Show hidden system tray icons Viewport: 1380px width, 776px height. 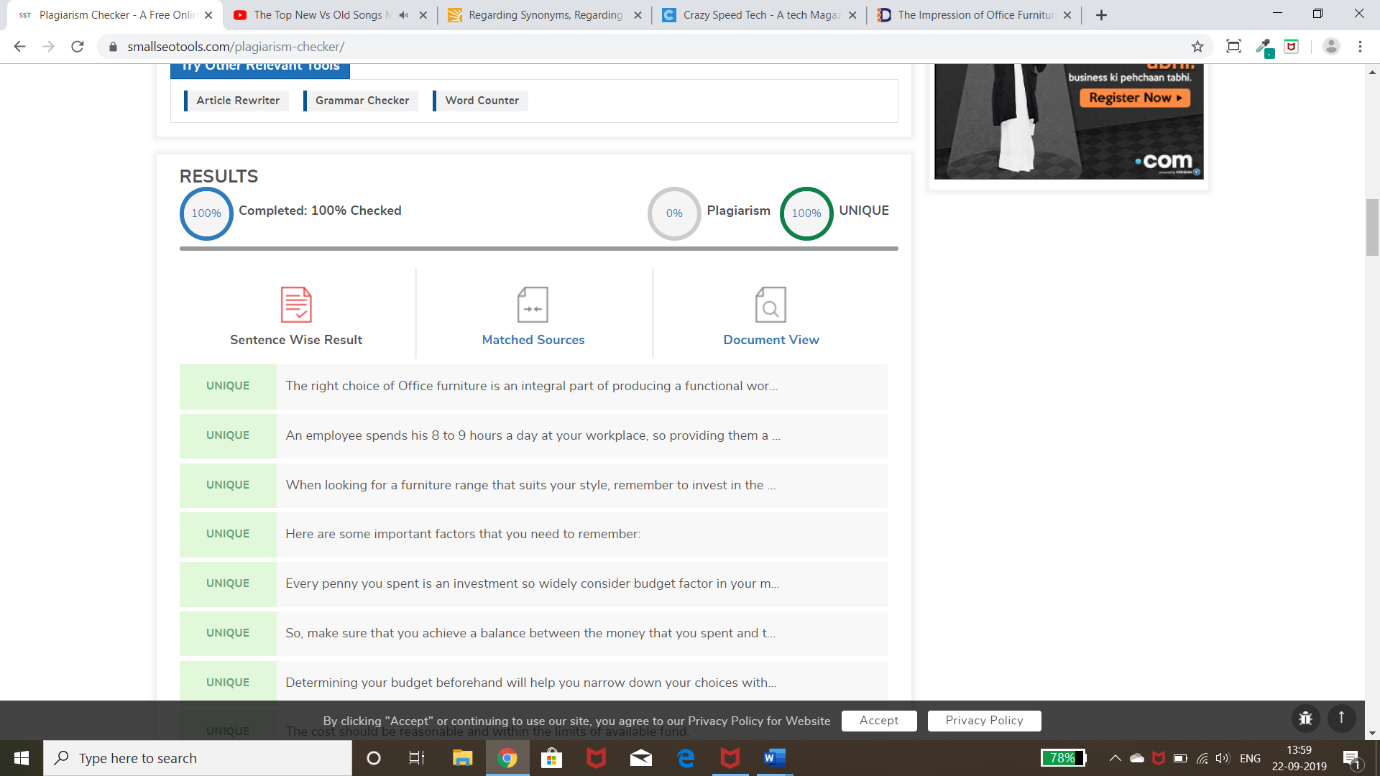1116,758
